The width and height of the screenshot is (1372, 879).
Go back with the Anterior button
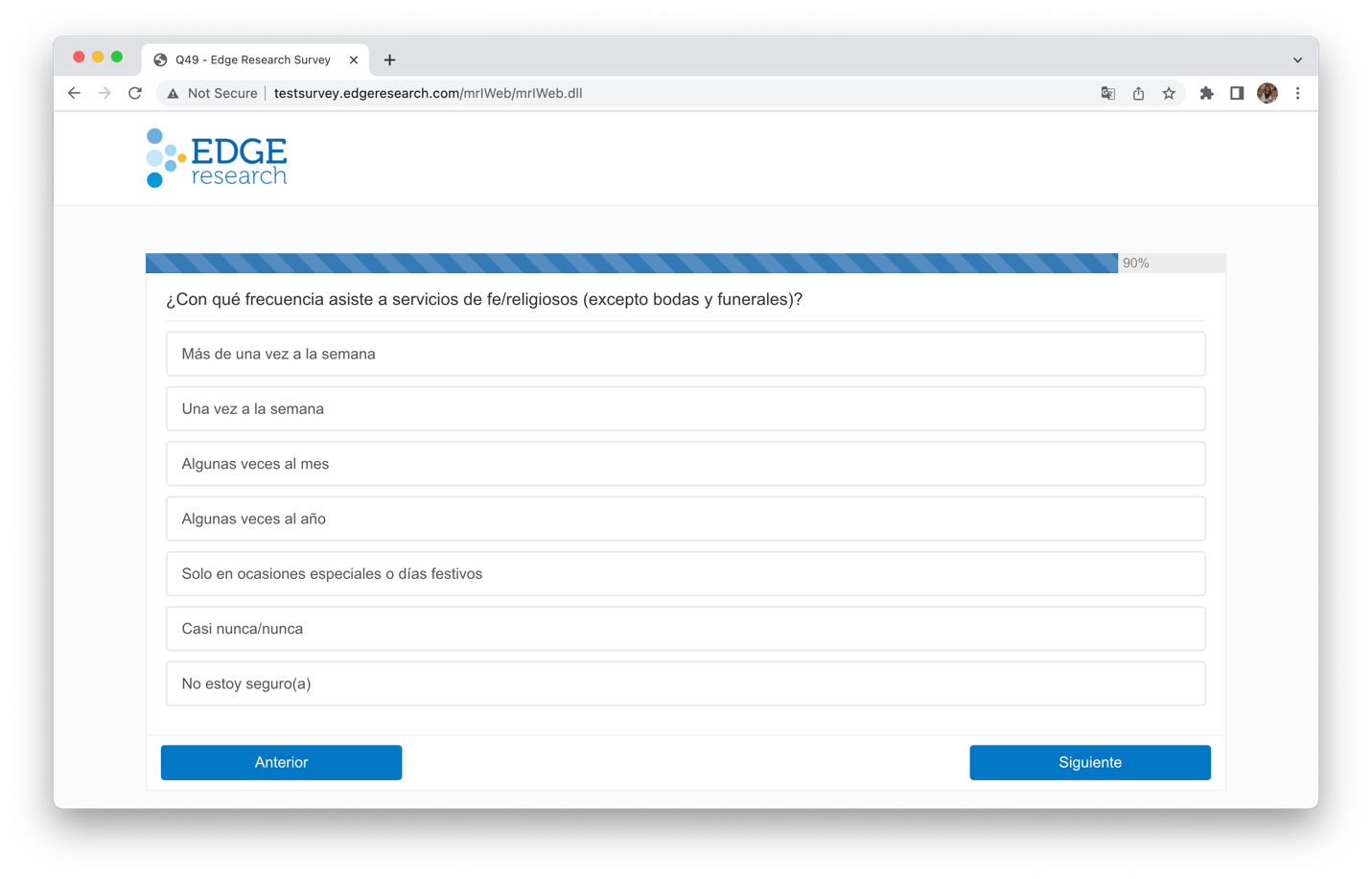tap(281, 762)
